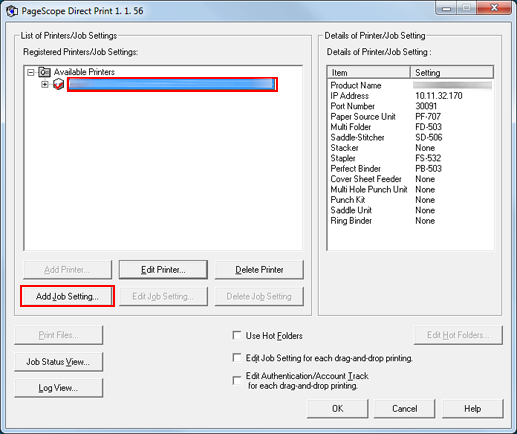Select the Paper Source Unit row
The height and width of the screenshot is (434, 517).
point(411,117)
